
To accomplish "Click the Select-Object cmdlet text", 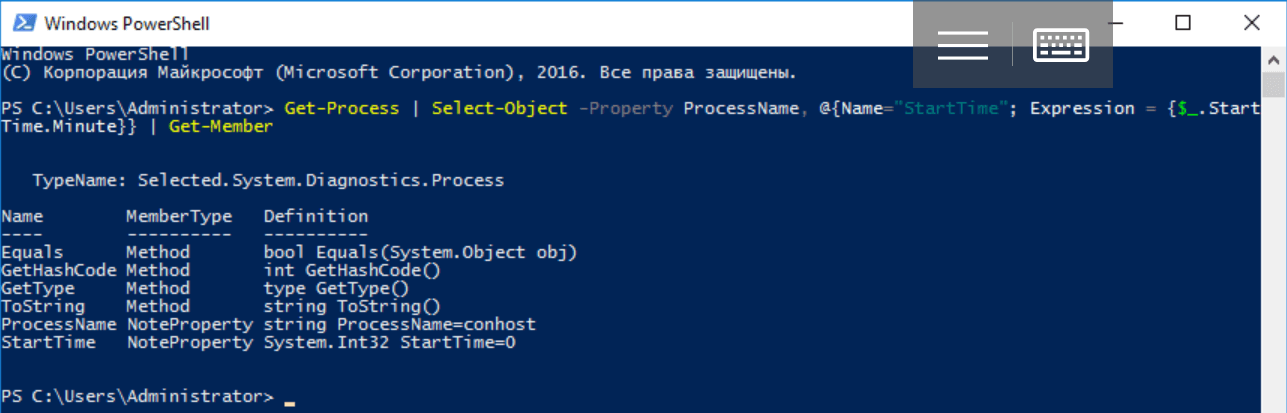I will 499,108.
